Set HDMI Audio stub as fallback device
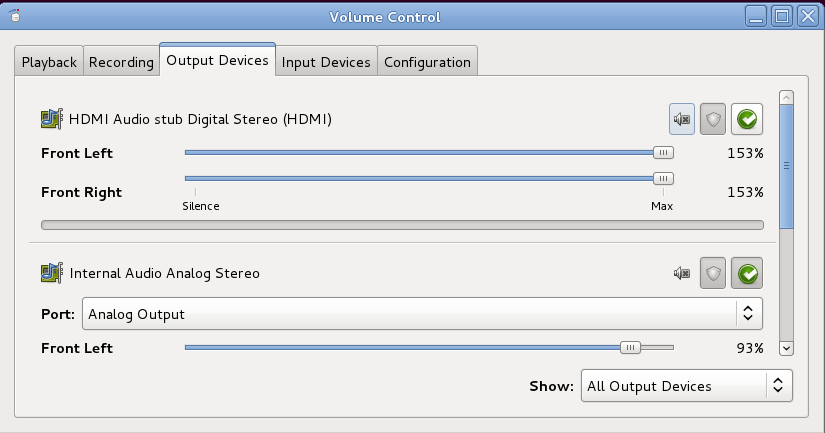 746,120
